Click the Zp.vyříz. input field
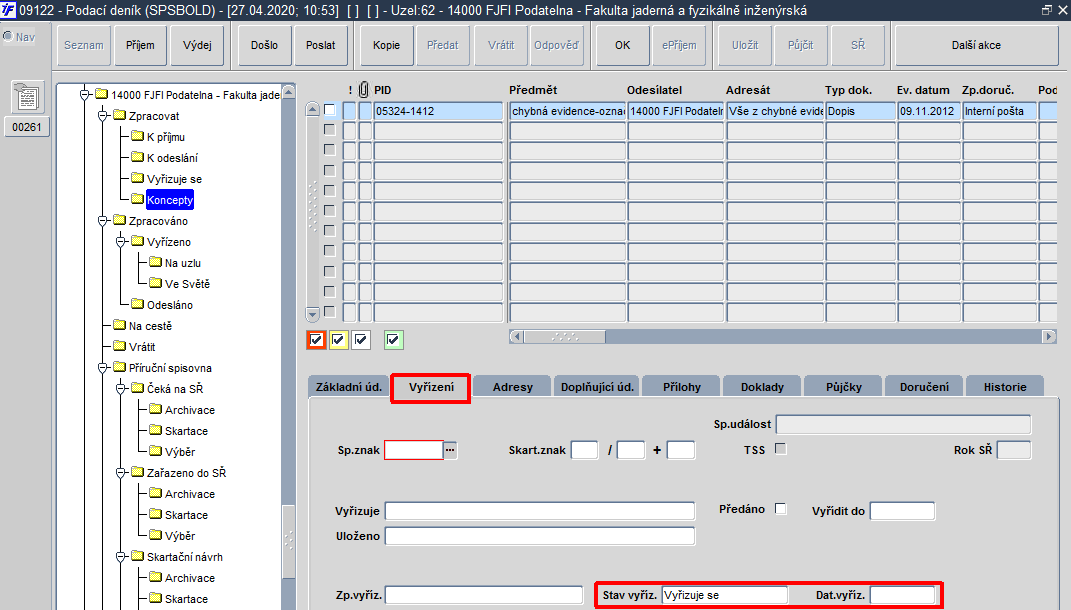 (x=484, y=594)
